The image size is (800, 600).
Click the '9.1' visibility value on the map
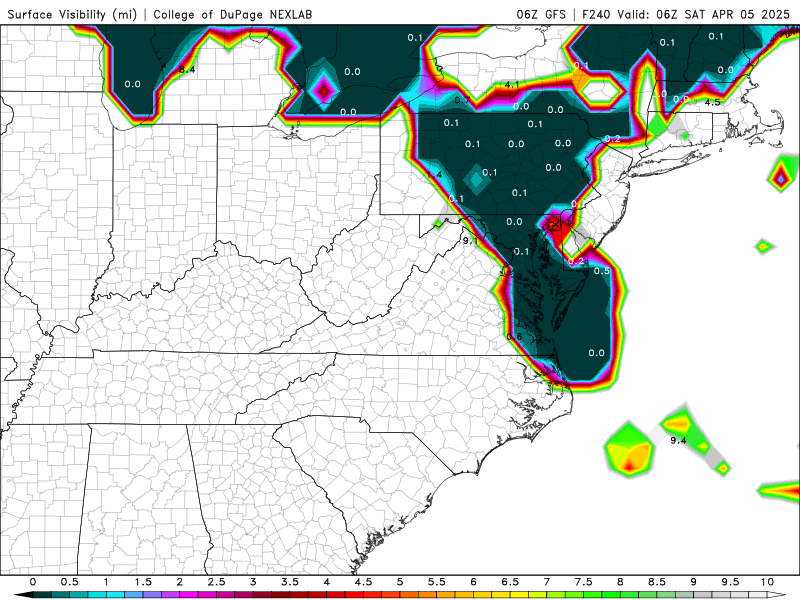(x=470, y=240)
